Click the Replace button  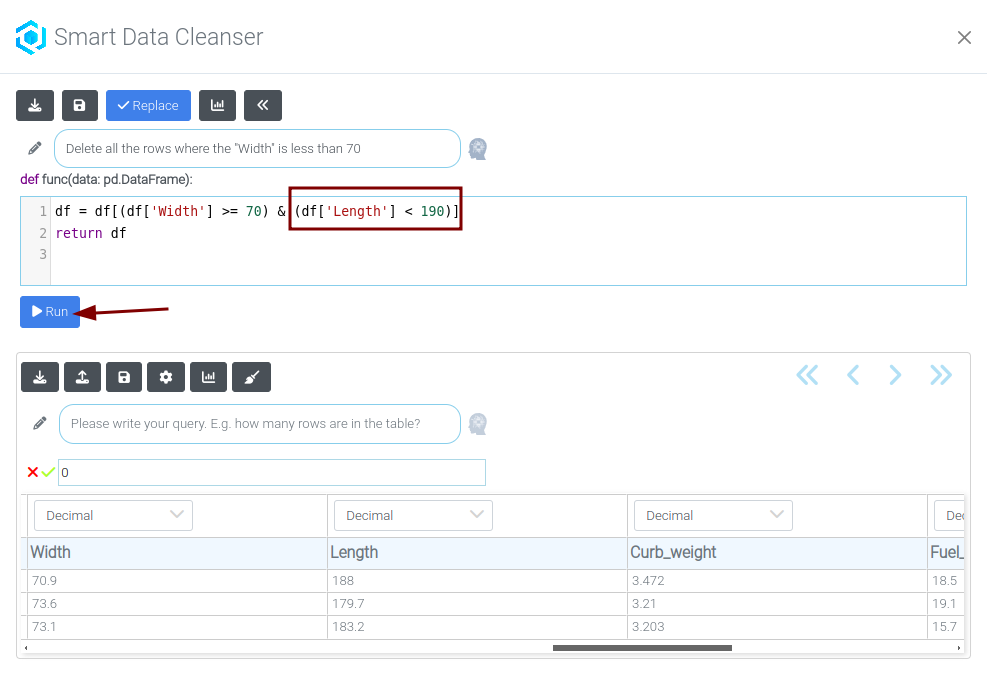(148, 105)
